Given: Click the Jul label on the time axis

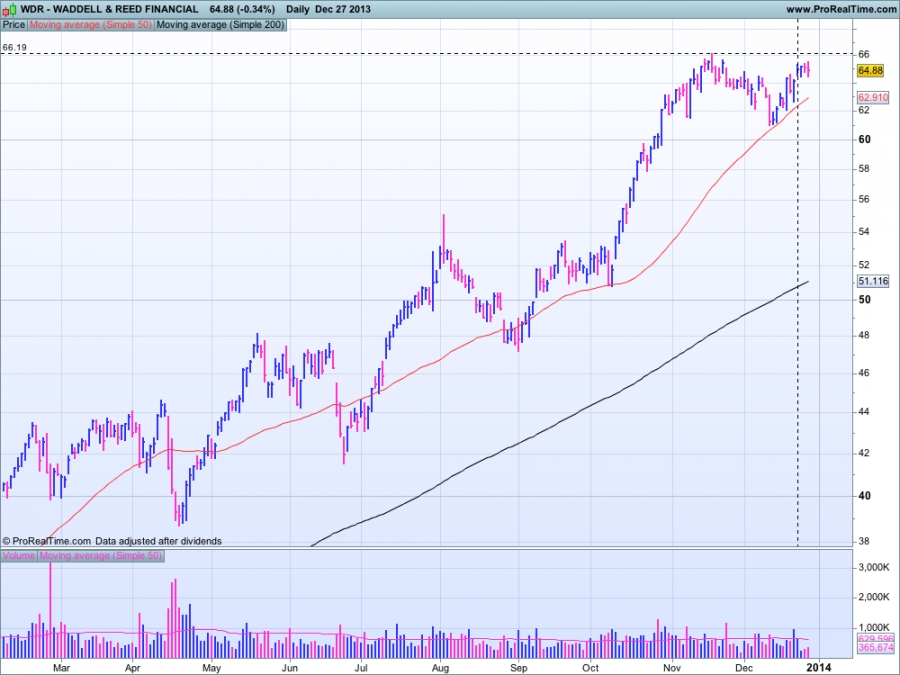Looking at the screenshot, I should point(362,668).
